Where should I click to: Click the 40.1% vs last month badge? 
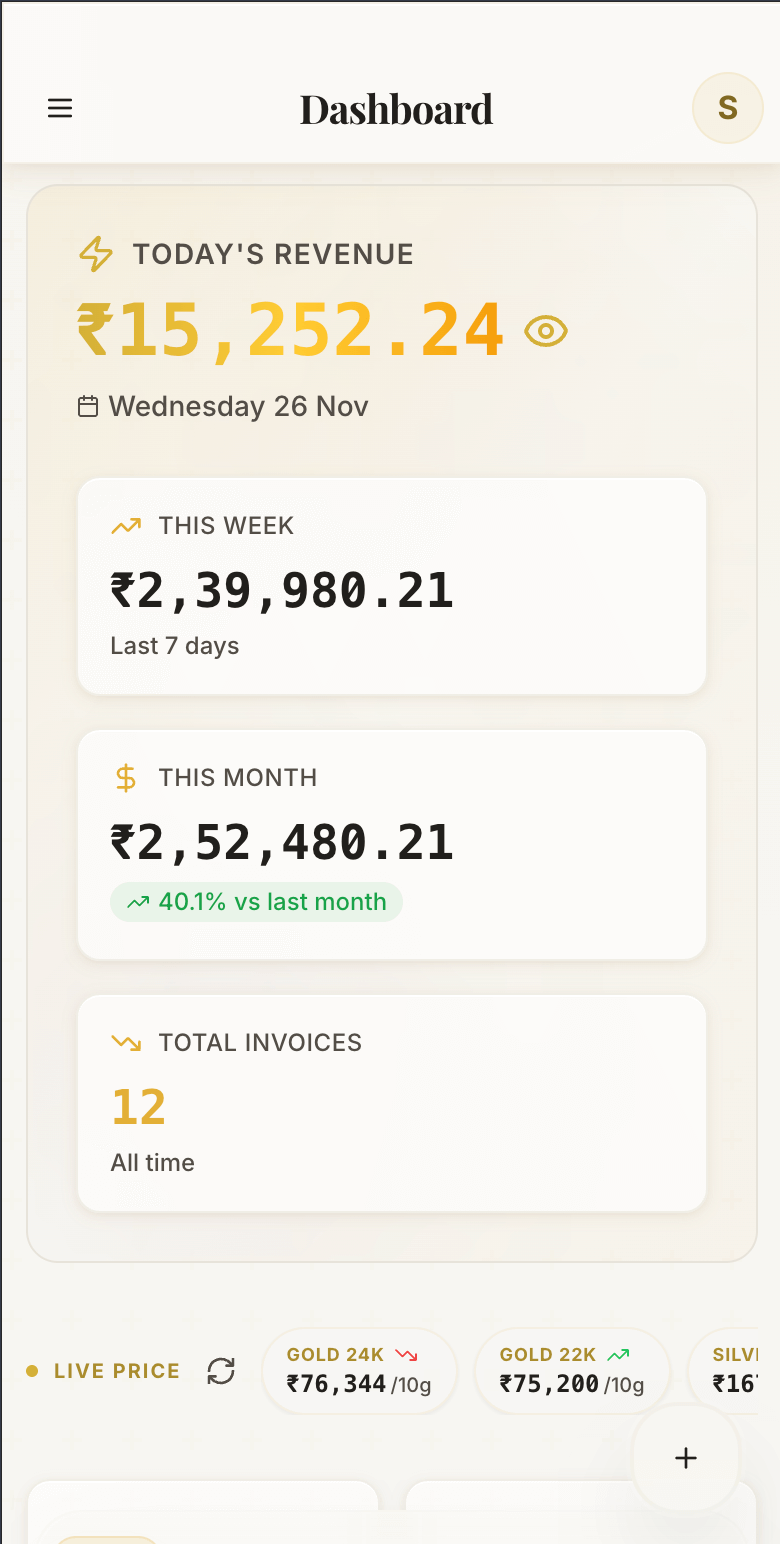click(x=256, y=901)
